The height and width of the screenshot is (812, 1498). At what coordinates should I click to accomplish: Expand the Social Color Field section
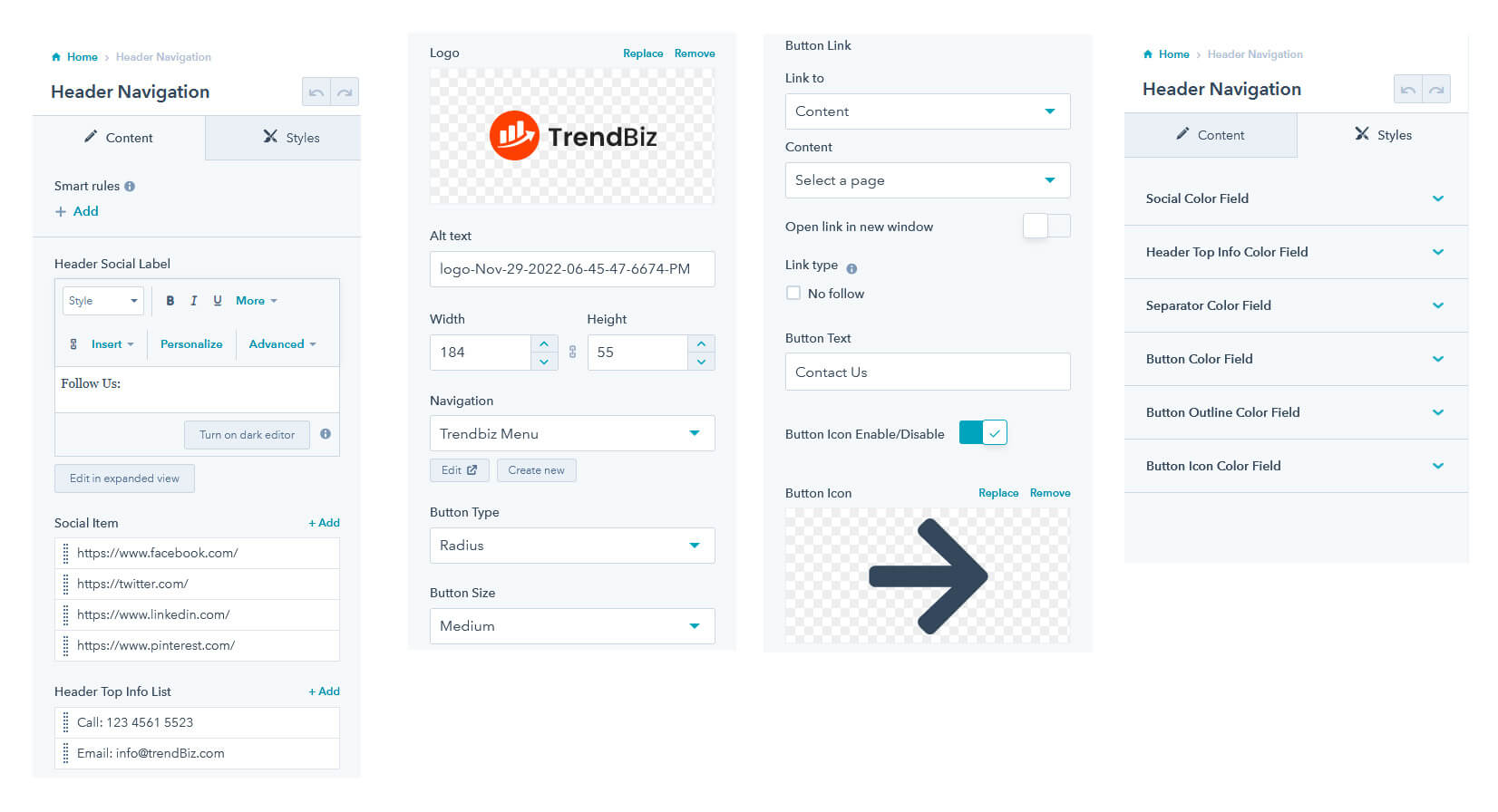[x=1296, y=198]
